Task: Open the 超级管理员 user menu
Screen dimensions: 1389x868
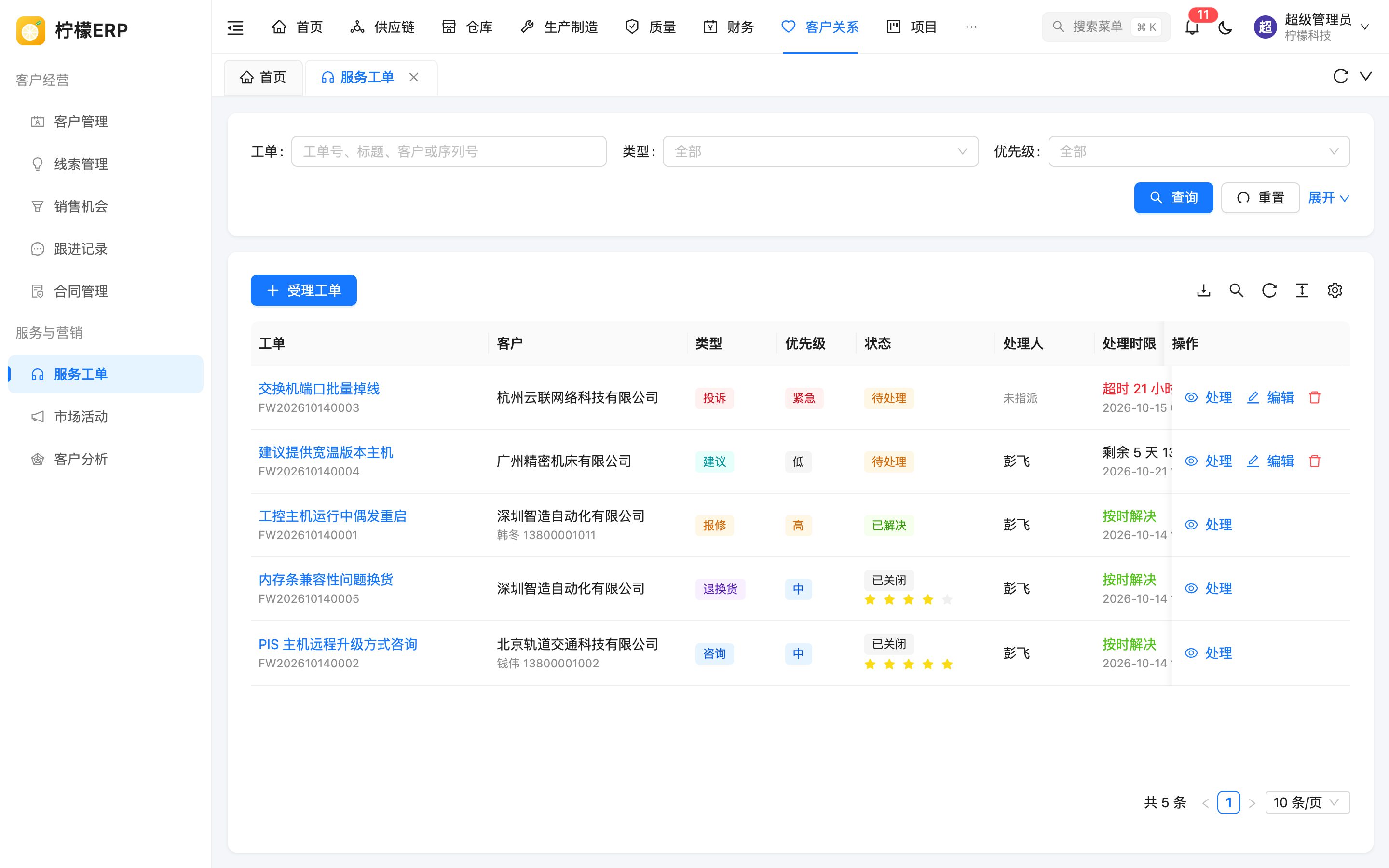Action: (1312, 27)
